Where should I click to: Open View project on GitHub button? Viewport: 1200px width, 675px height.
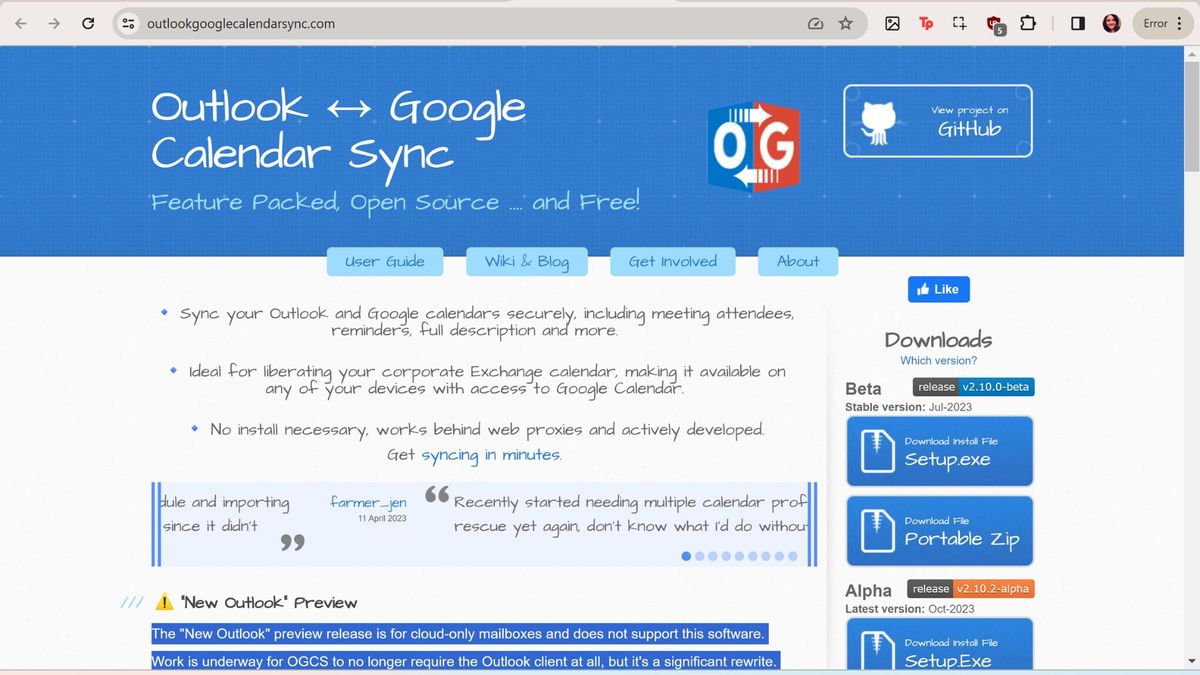[937, 121]
